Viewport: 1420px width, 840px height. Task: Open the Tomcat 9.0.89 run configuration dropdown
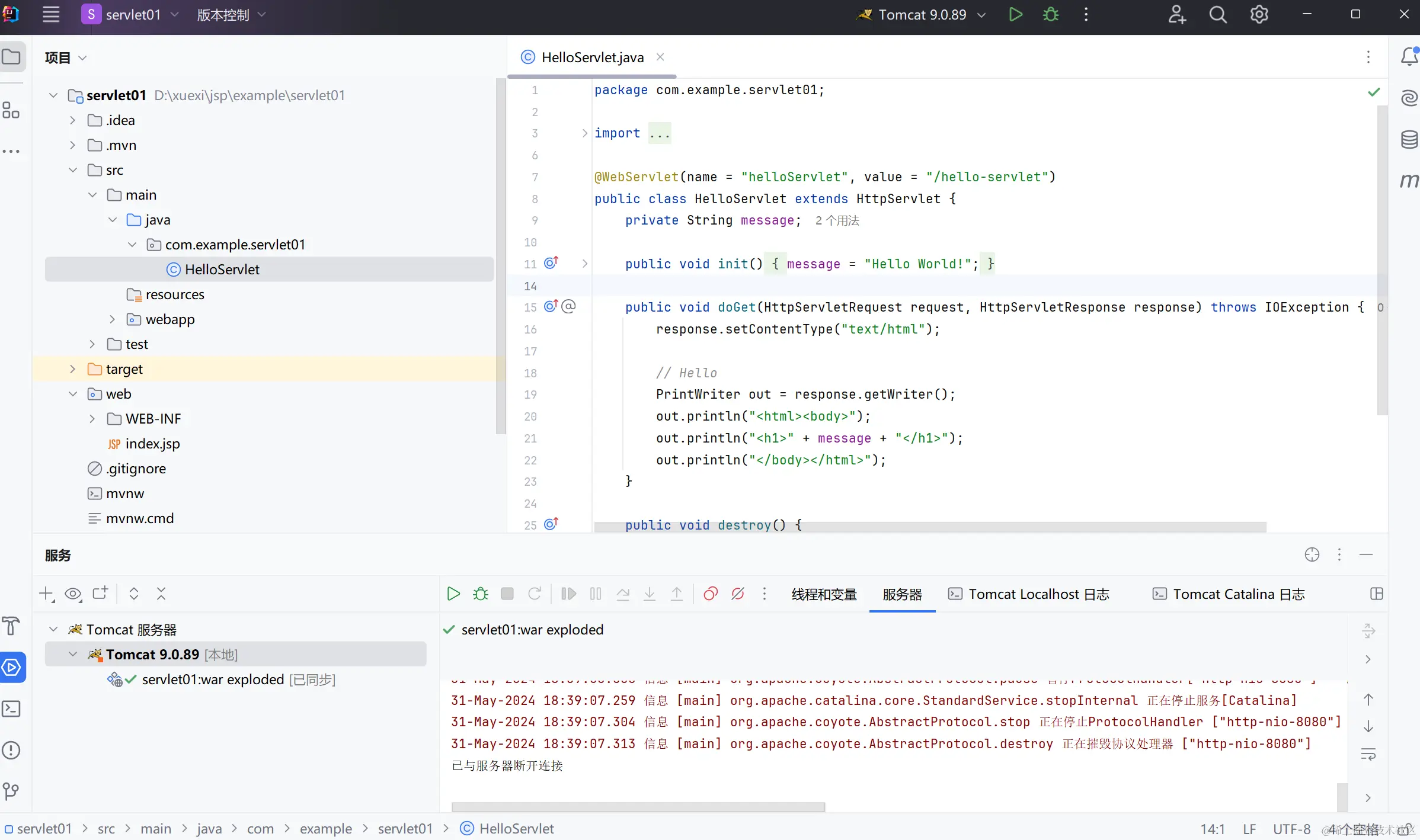pyautogui.click(x=923, y=15)
